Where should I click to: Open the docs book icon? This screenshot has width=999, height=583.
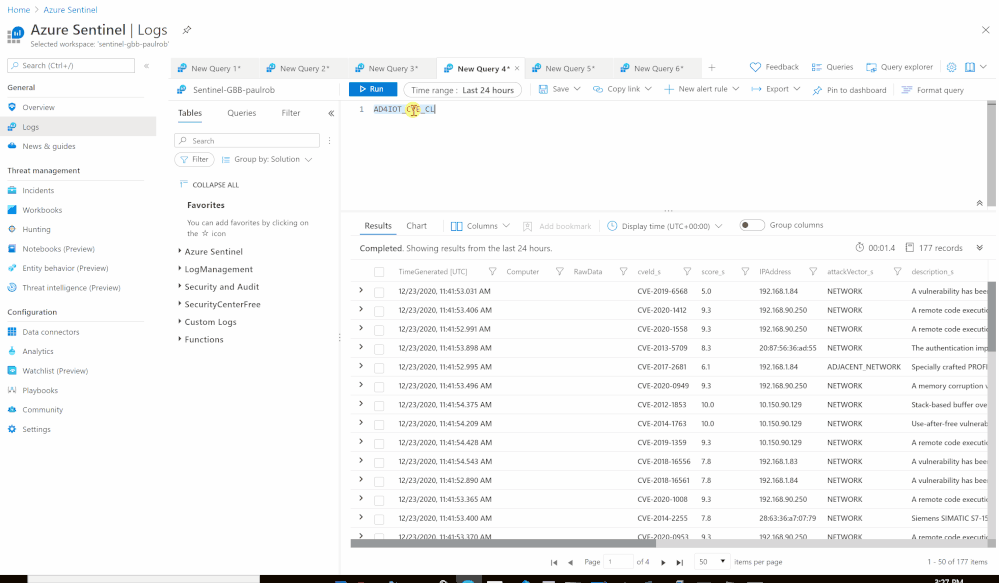970,67
